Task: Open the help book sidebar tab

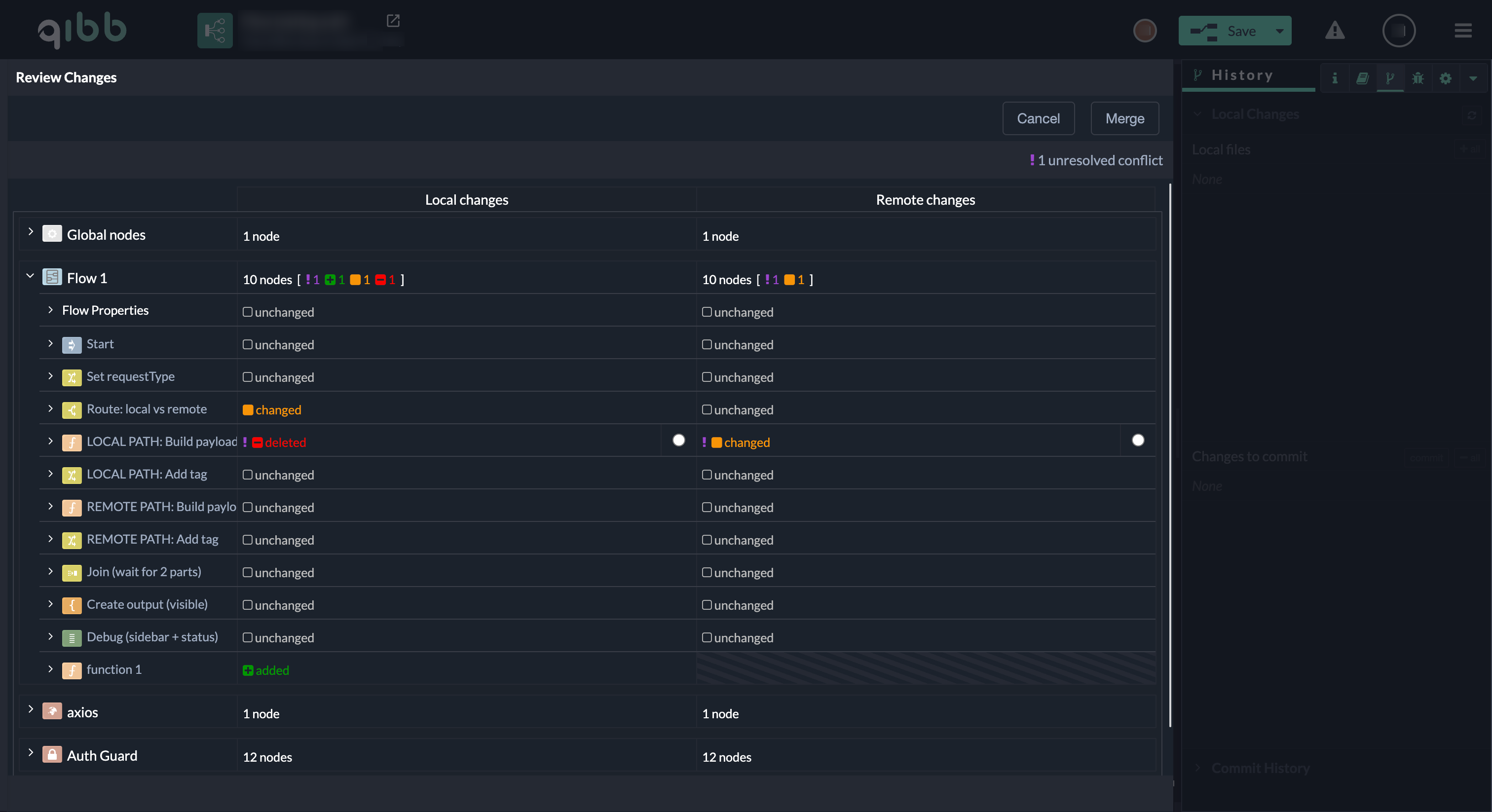Action: pos(1362,78)
